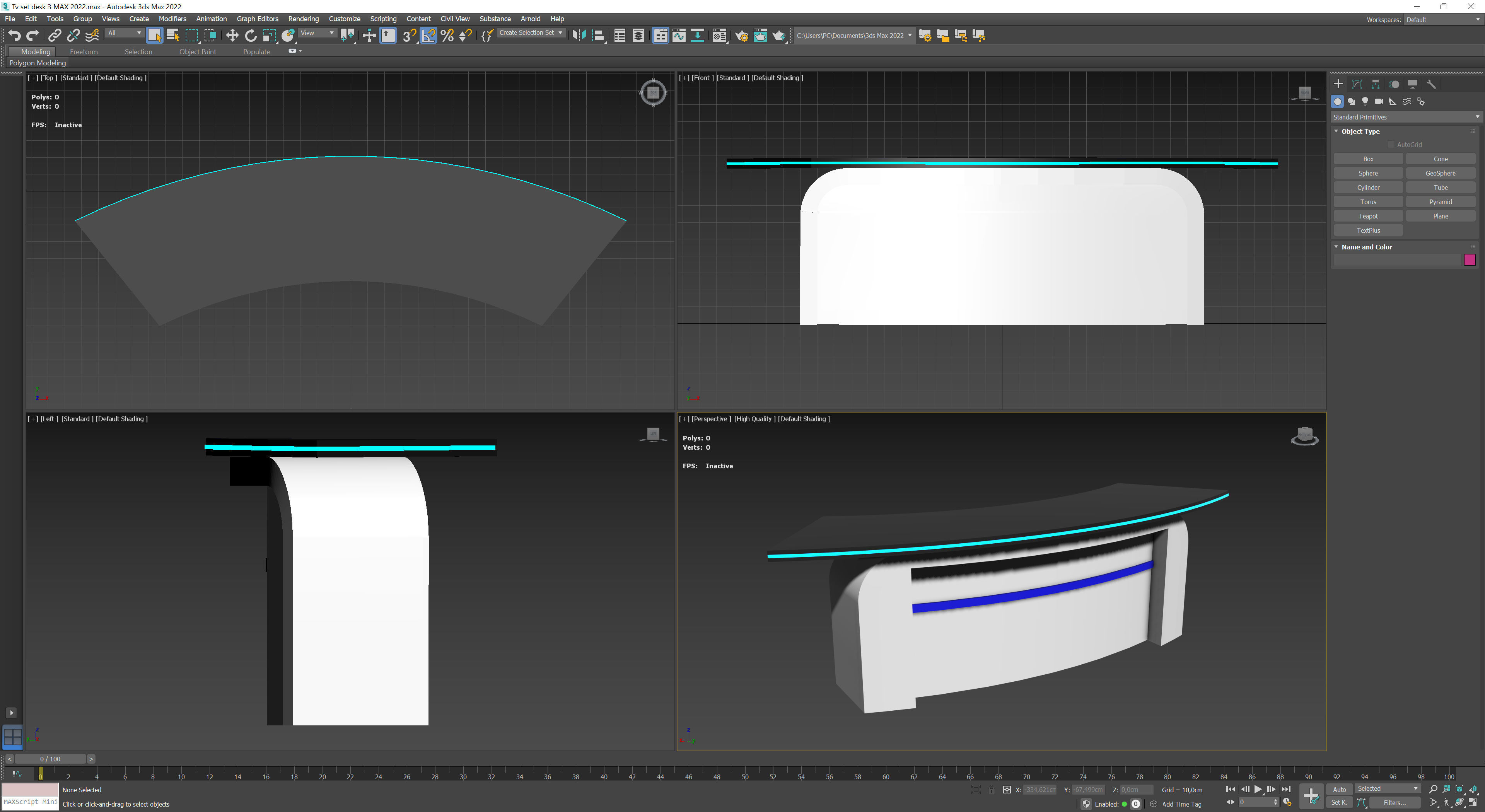Open the selection filter All dropdown
Viewport: 1485px width, 812px height.
(124, 33)
